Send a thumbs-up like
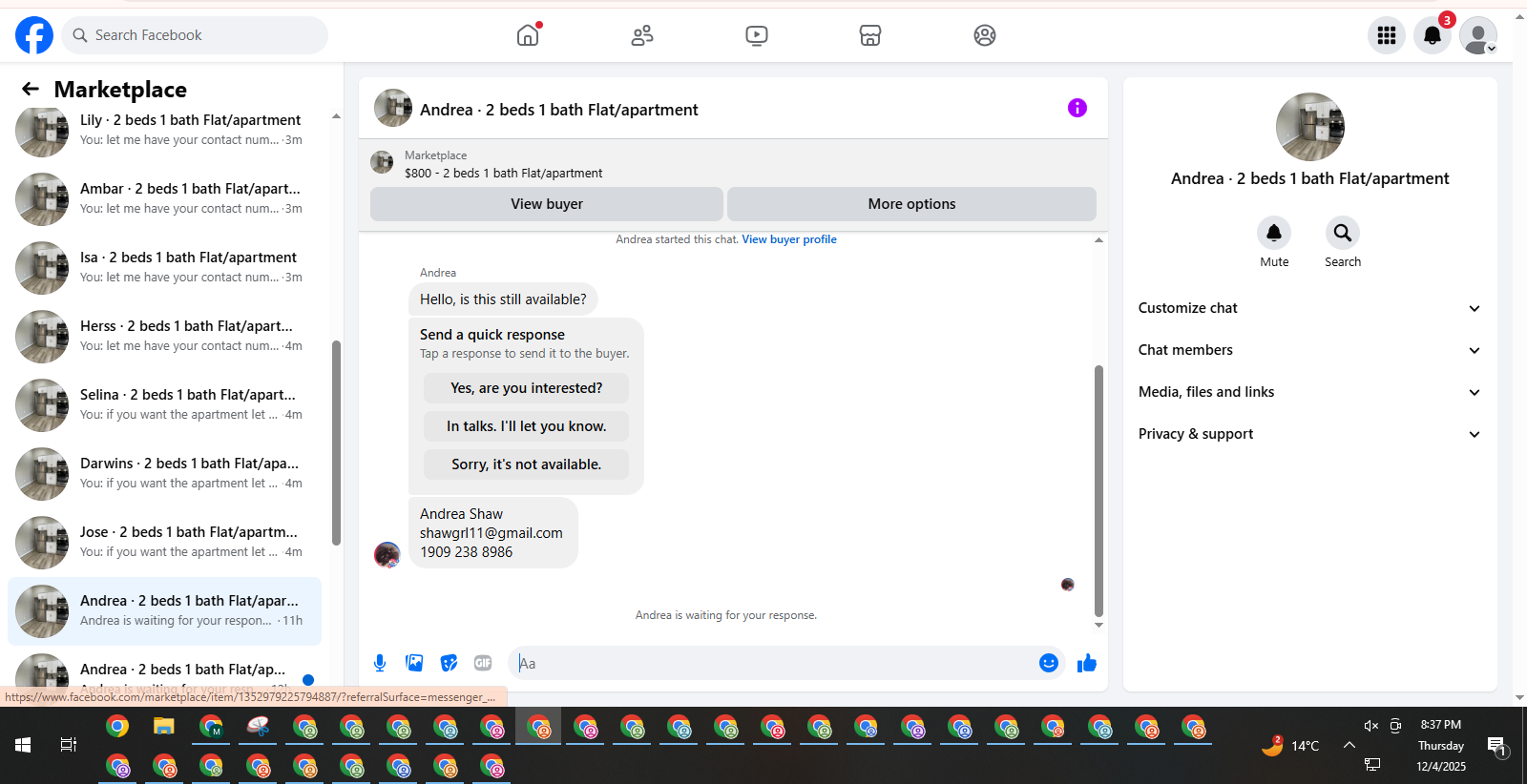The width and height of the screenshot is (1527, 784). coord(1087,663)
